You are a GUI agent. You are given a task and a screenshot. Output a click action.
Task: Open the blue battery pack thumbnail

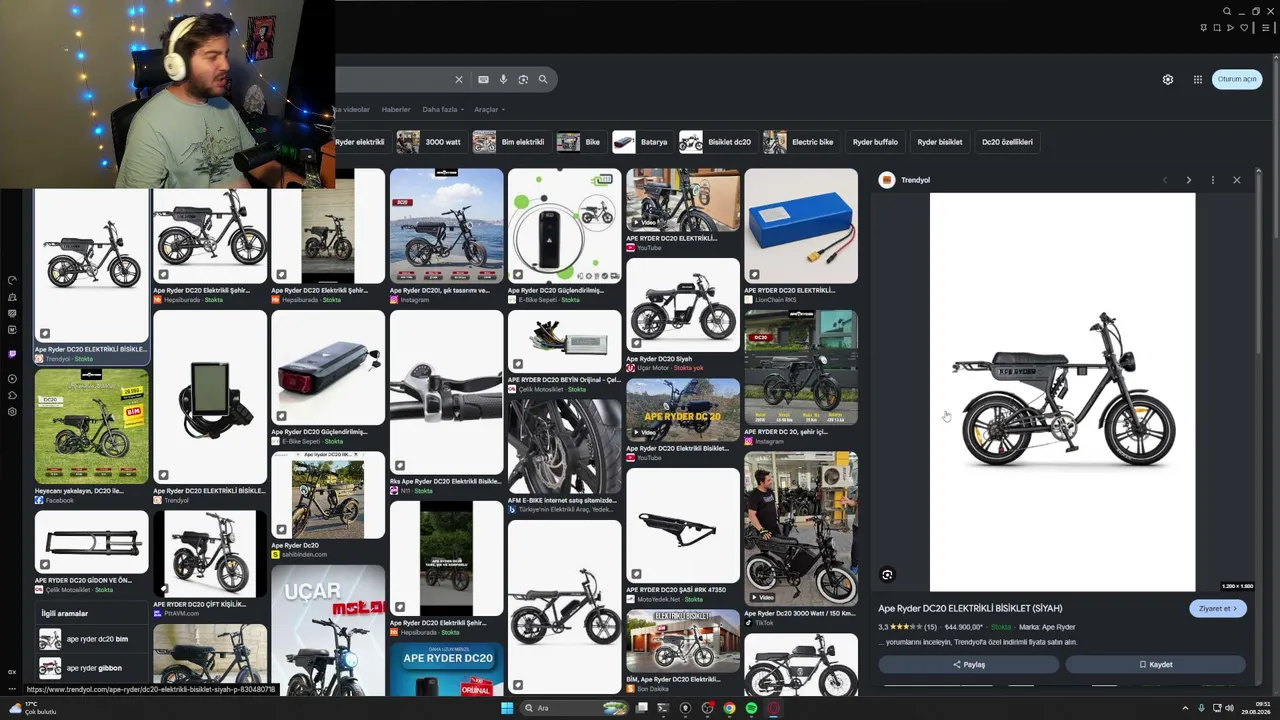tap(801, 226)
